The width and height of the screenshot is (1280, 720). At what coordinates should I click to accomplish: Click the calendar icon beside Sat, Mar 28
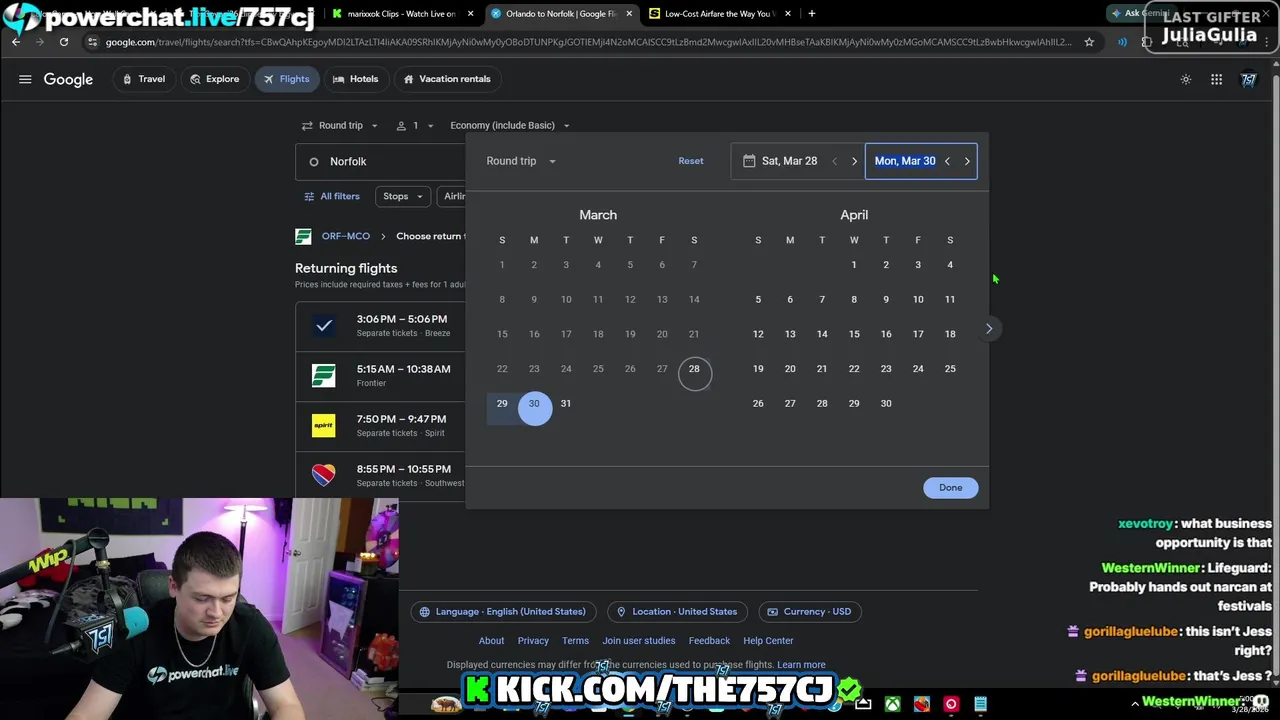[x=749, y=161]
